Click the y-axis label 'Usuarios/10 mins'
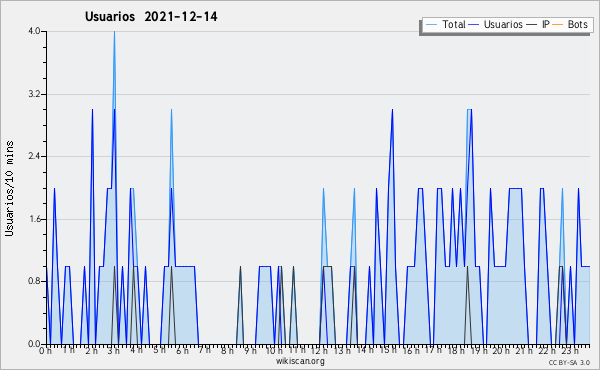The height and width of the screenshot is (370, 600). coord(9,188)
